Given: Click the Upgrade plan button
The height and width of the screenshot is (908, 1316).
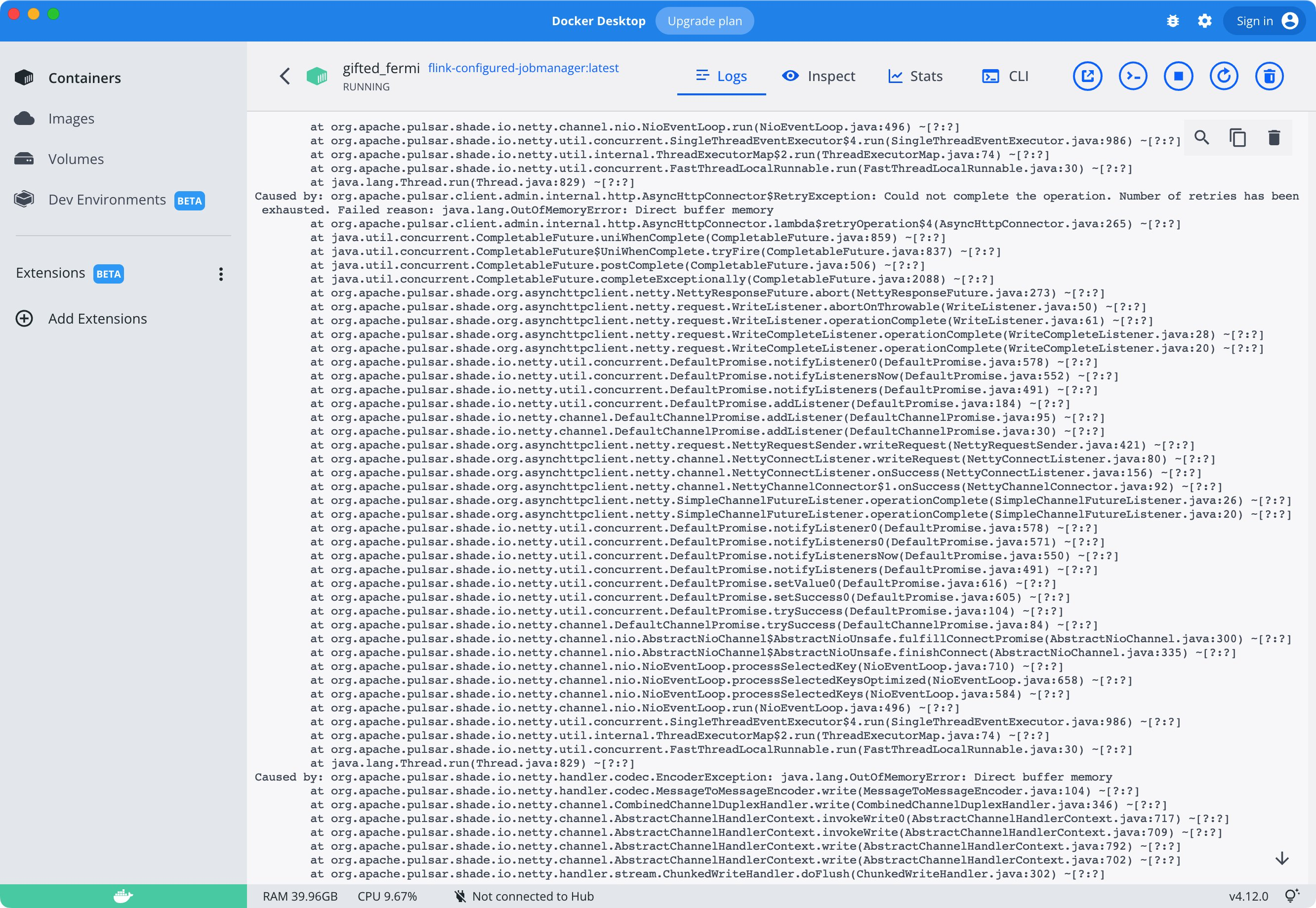Looking at the screenshot, I should (704, 21).
